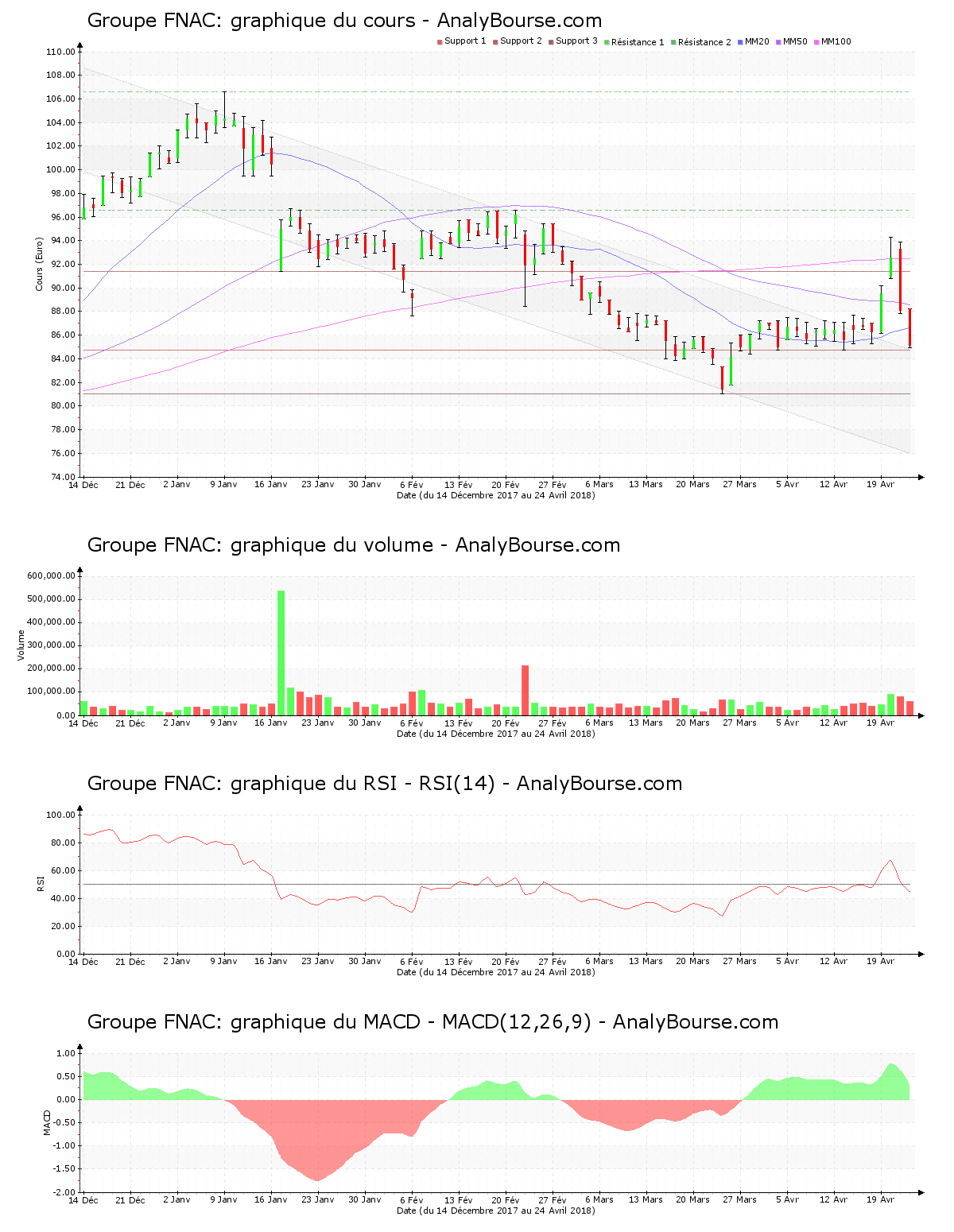The height and width of the screenshot is (1232, 954).
Task: Click the 'MACD' y-axis label
Action: pos(47,1122)
